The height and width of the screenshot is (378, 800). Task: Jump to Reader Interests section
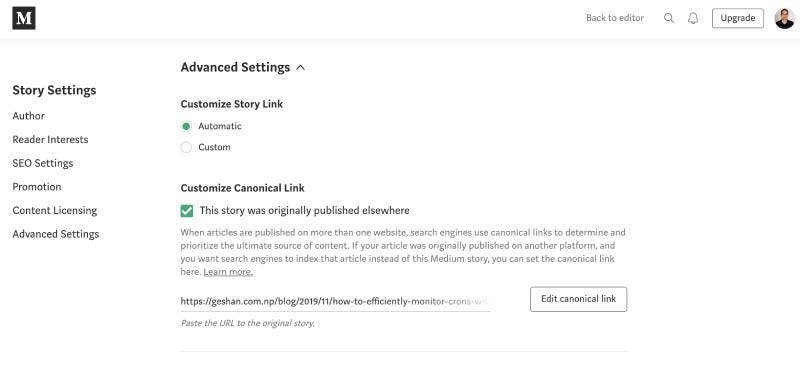coord(51,139)
